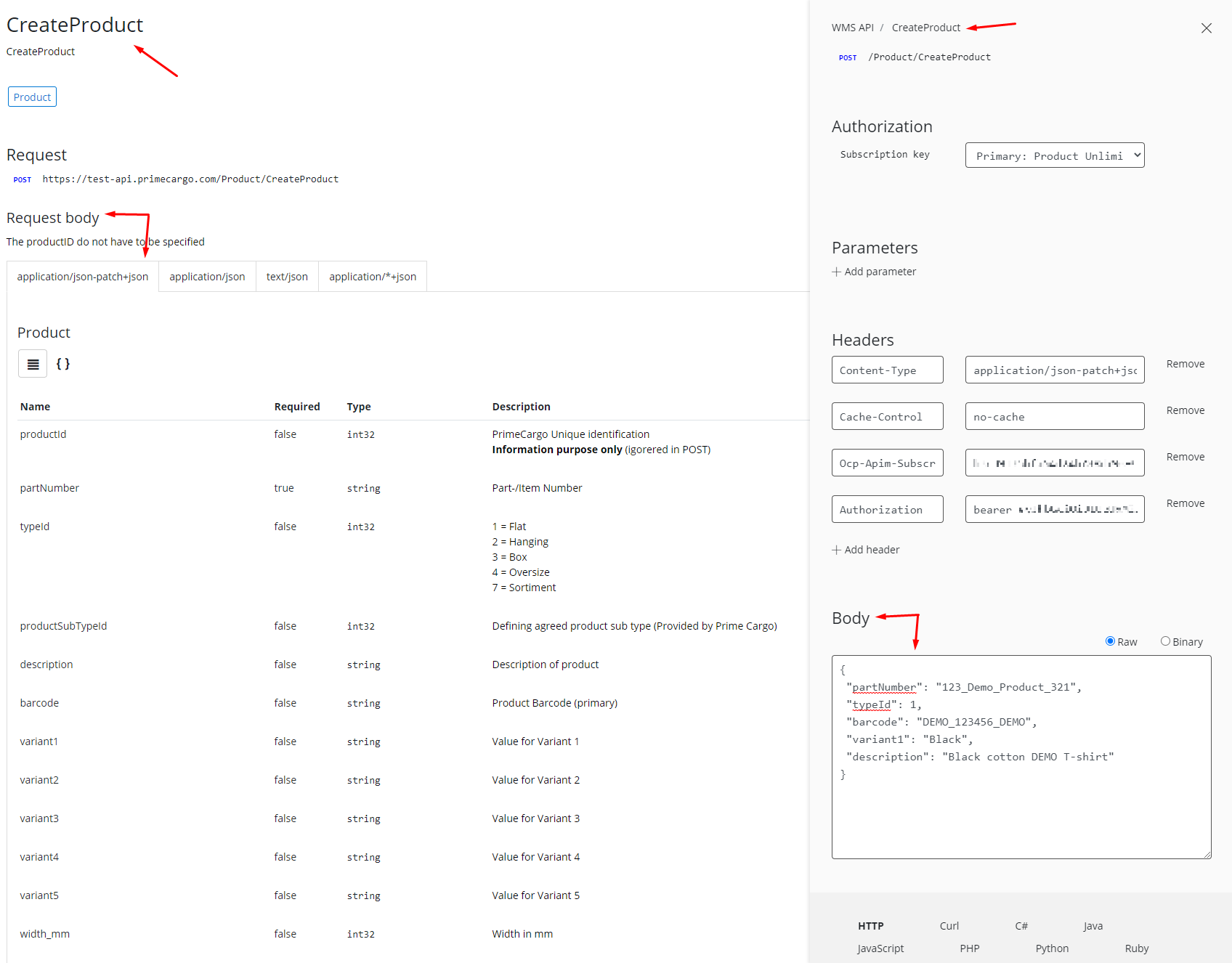
Task: Show the Curl code sample
Action: (x=949, y=926)
